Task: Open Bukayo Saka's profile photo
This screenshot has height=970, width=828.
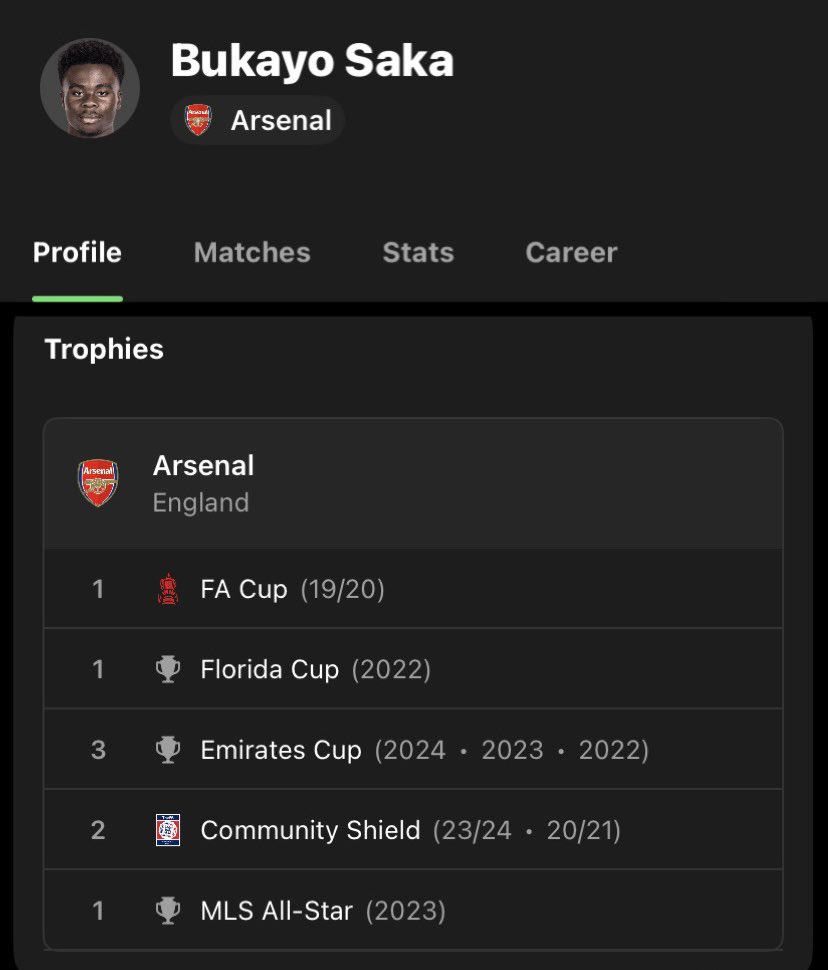Action: pyautogui.click(x=90, y=88)
